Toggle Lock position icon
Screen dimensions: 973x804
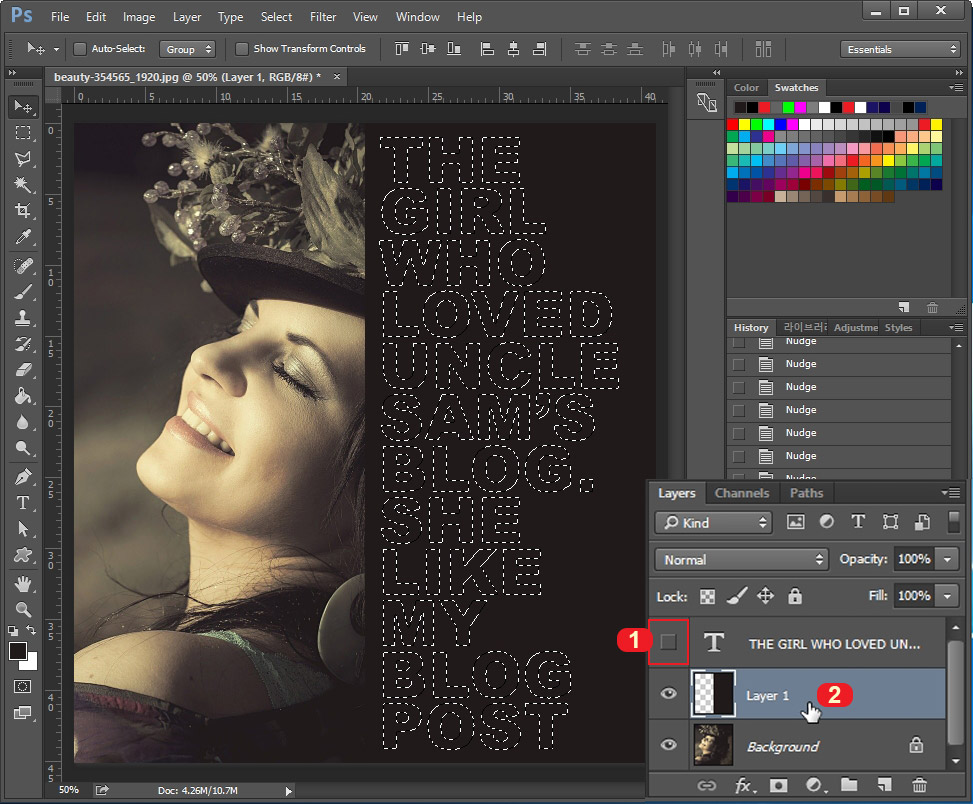coord(765,596)
